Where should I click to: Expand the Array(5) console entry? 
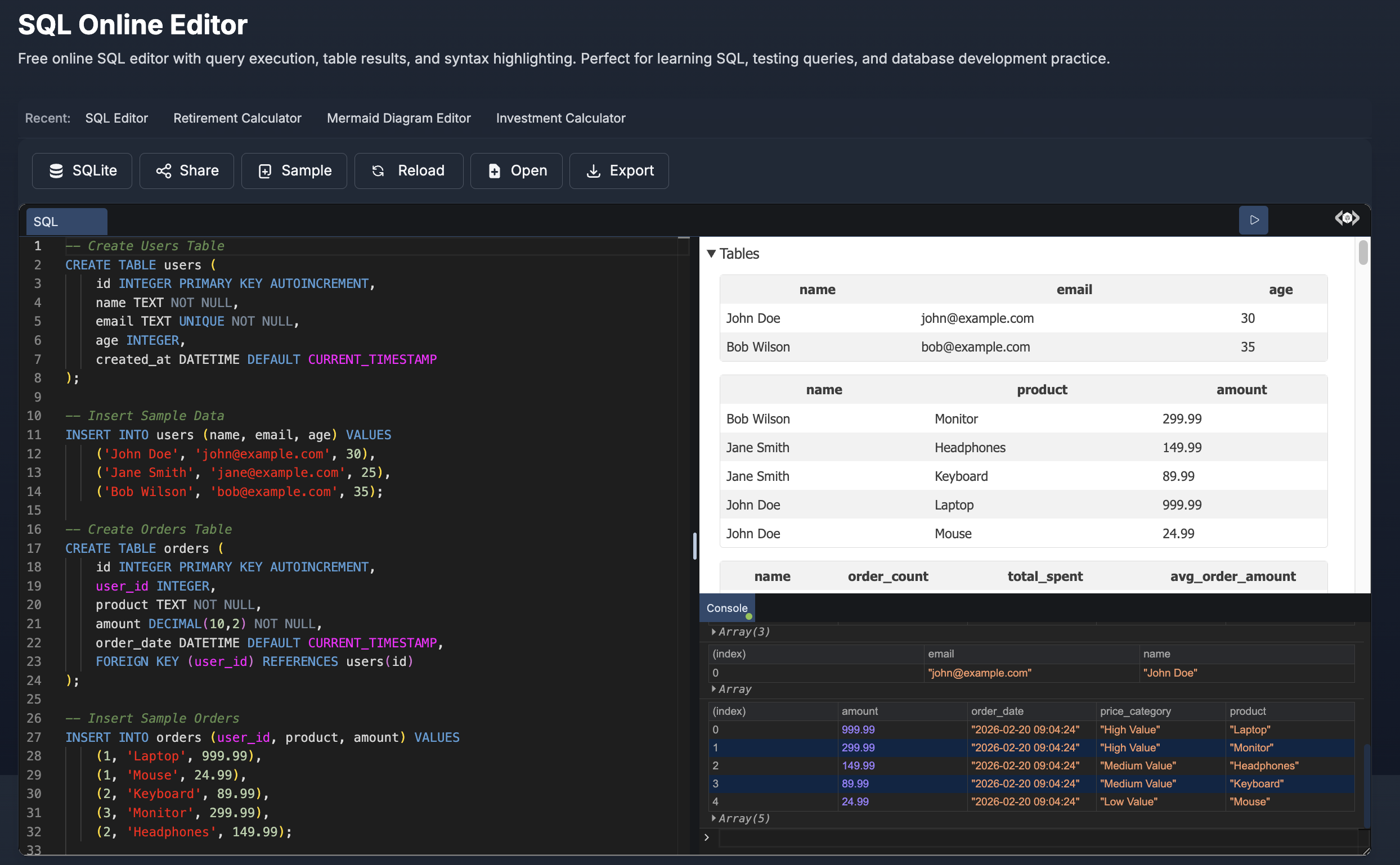pyautogui.click(x=714, y=818)
